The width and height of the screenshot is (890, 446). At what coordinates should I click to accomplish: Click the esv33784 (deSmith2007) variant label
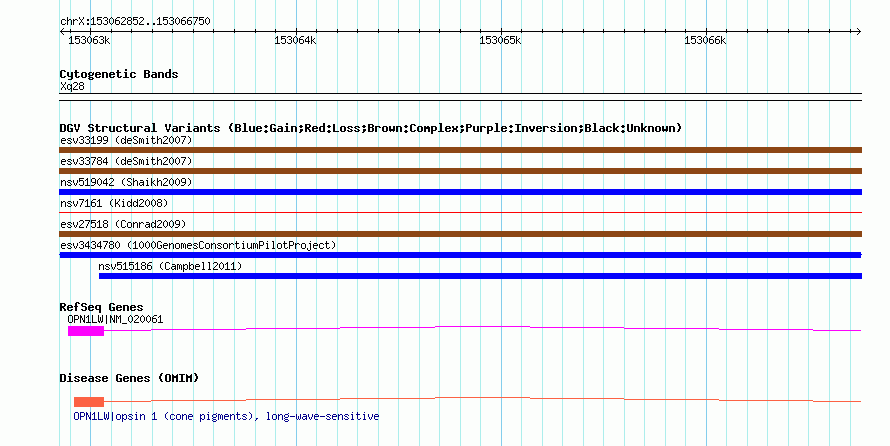point(126,161)
